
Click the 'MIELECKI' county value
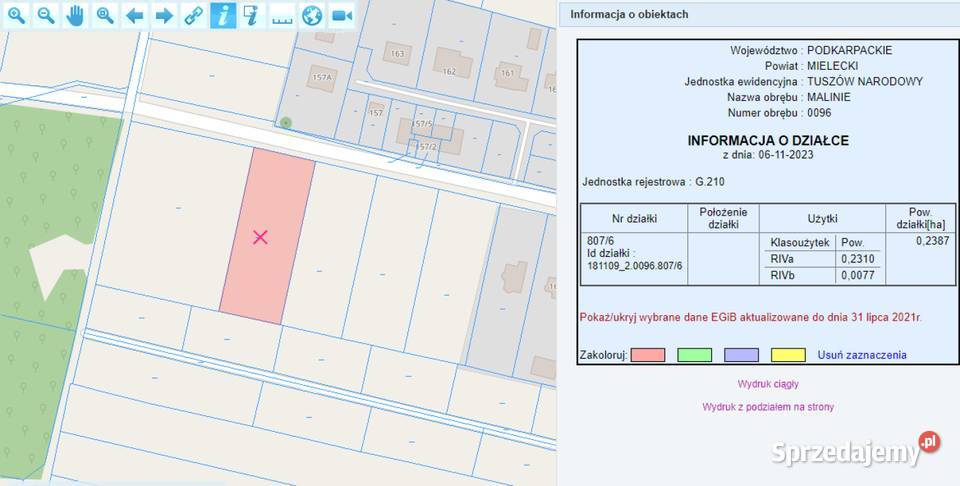[832, 66]
